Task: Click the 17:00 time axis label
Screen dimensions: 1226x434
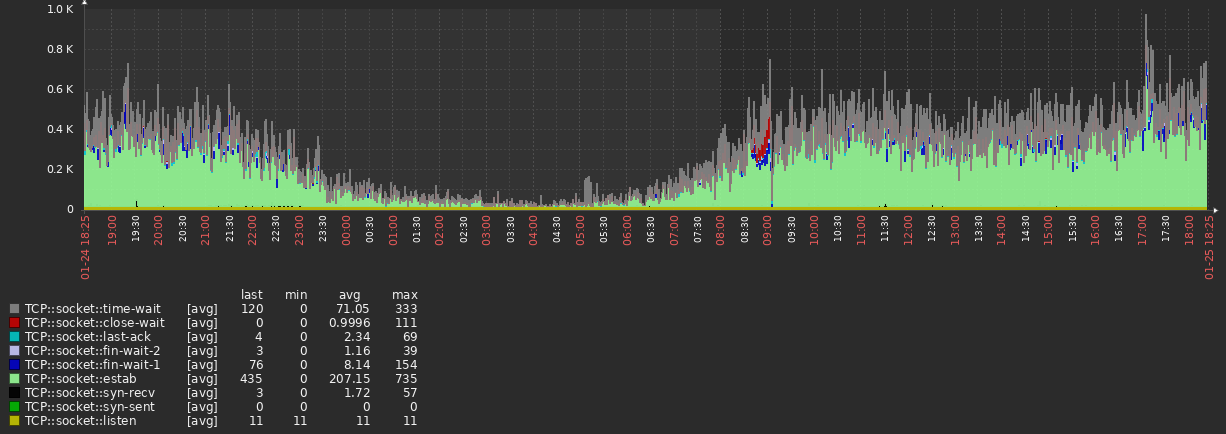Action: click(x=1142, y=229)
